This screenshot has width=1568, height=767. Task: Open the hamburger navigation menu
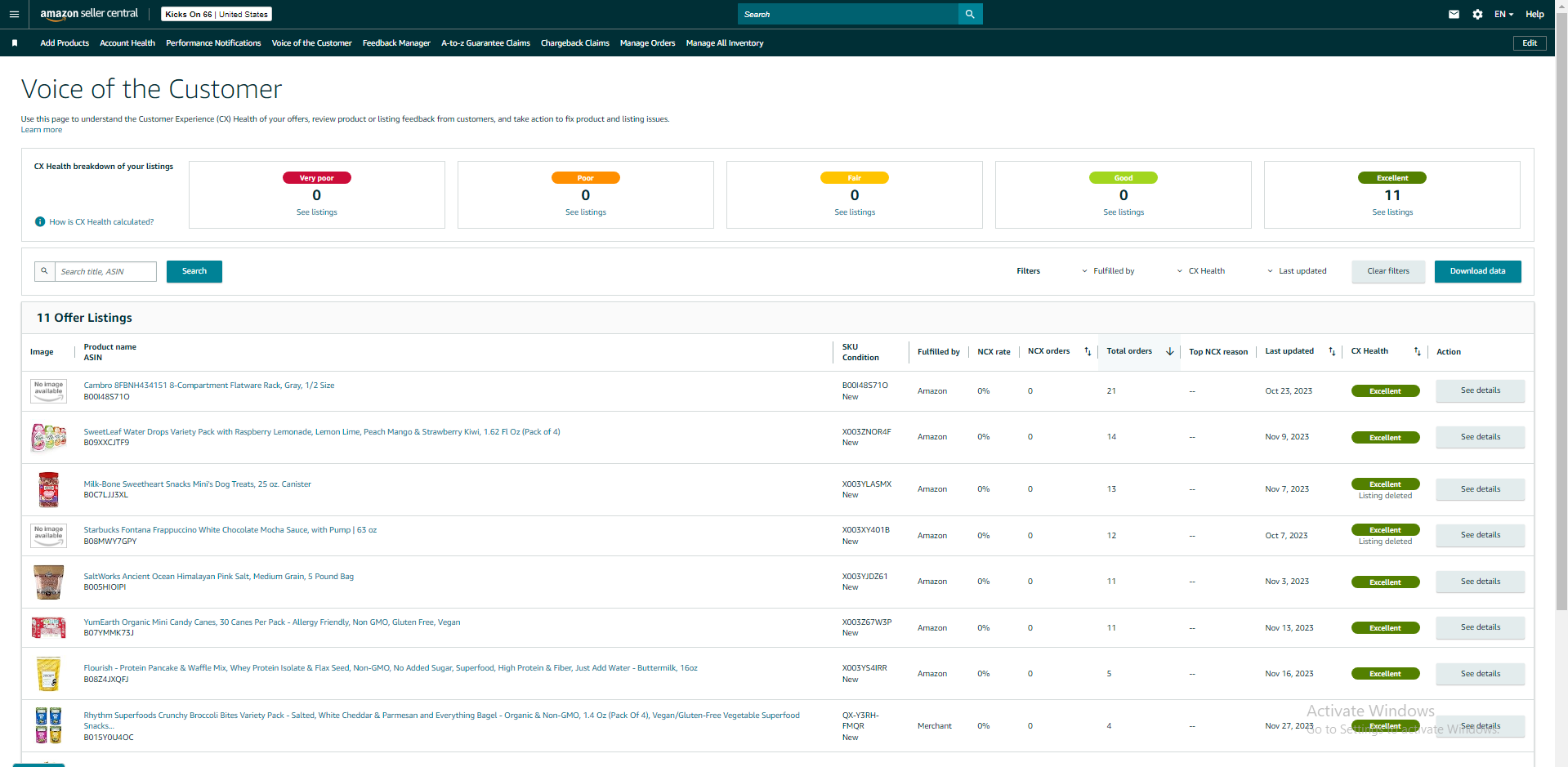(14, 14)
